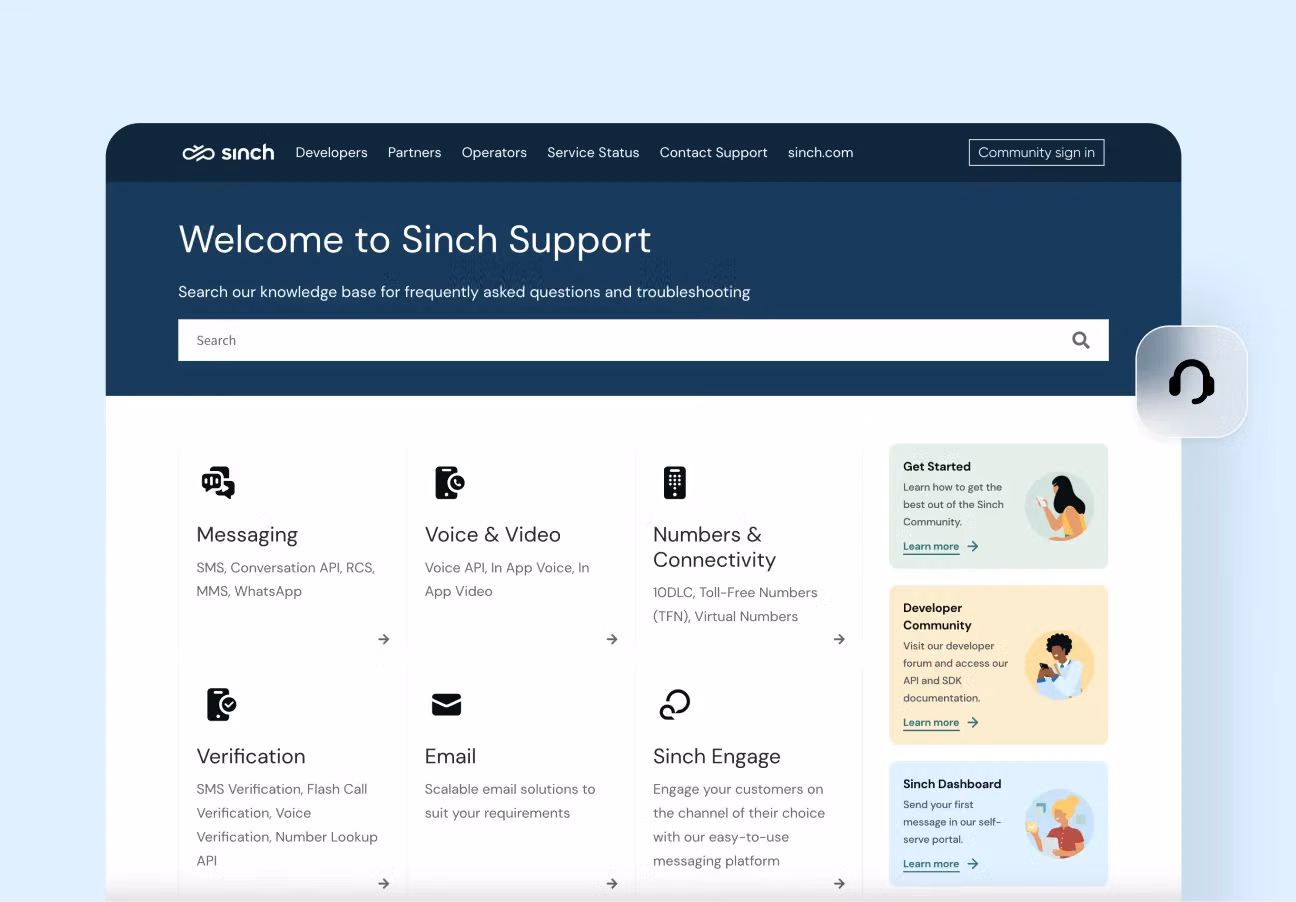The width and height of the screenshot is (1296, 902).
Task: Click the arrow on the Email card
Action: (611, 883)
